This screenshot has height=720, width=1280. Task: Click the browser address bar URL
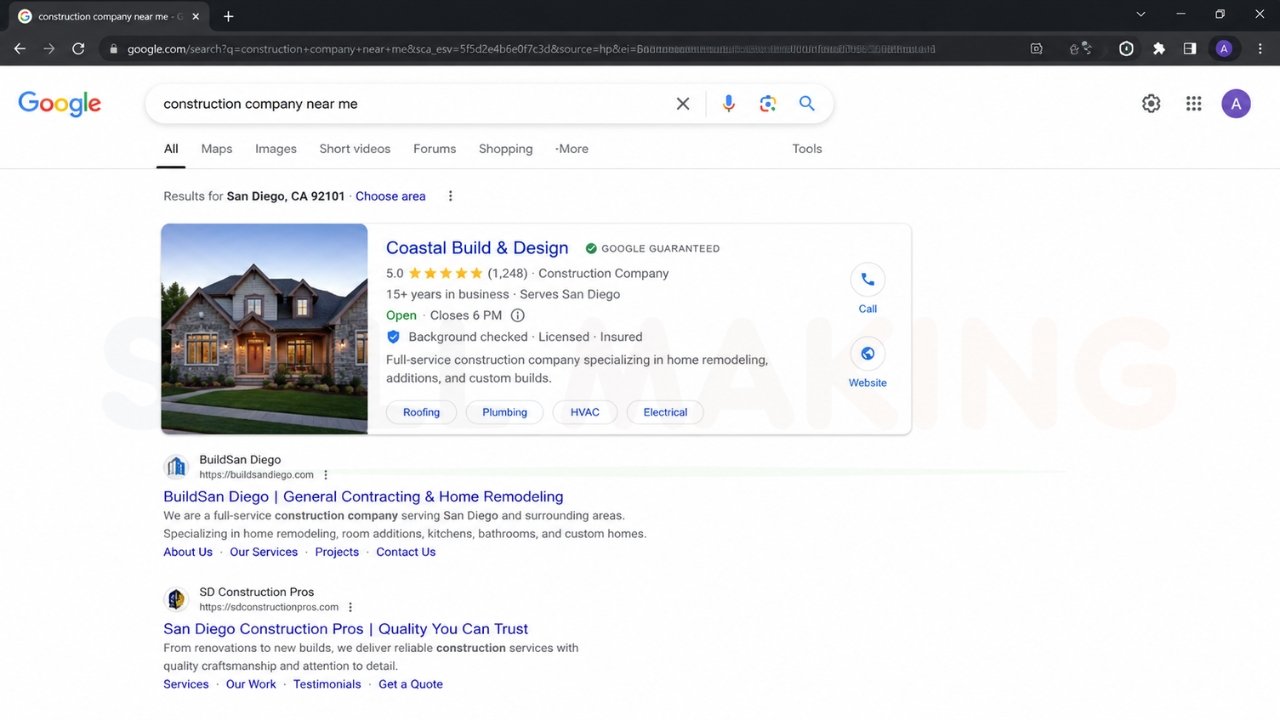pos(530,49)
